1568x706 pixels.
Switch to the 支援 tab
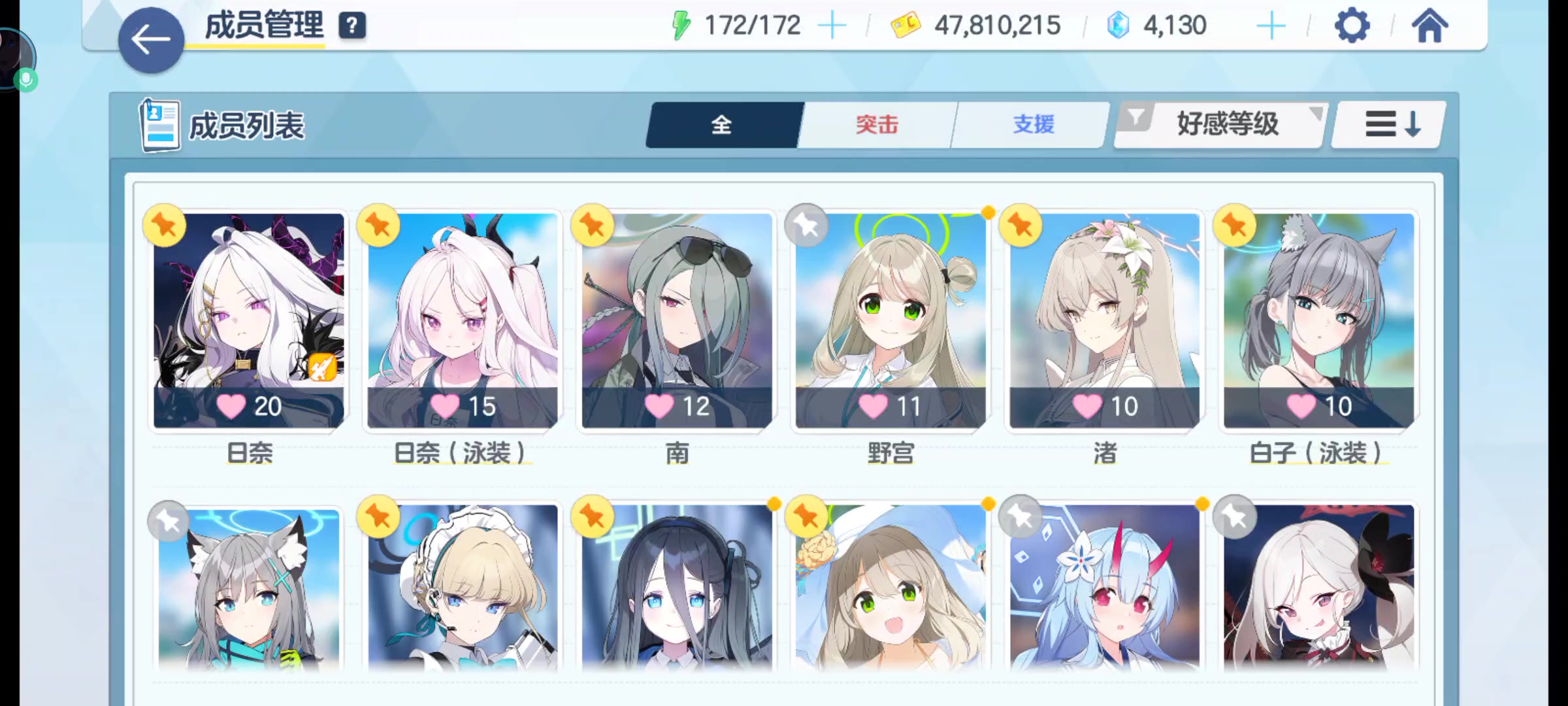tap(1032, 124)
